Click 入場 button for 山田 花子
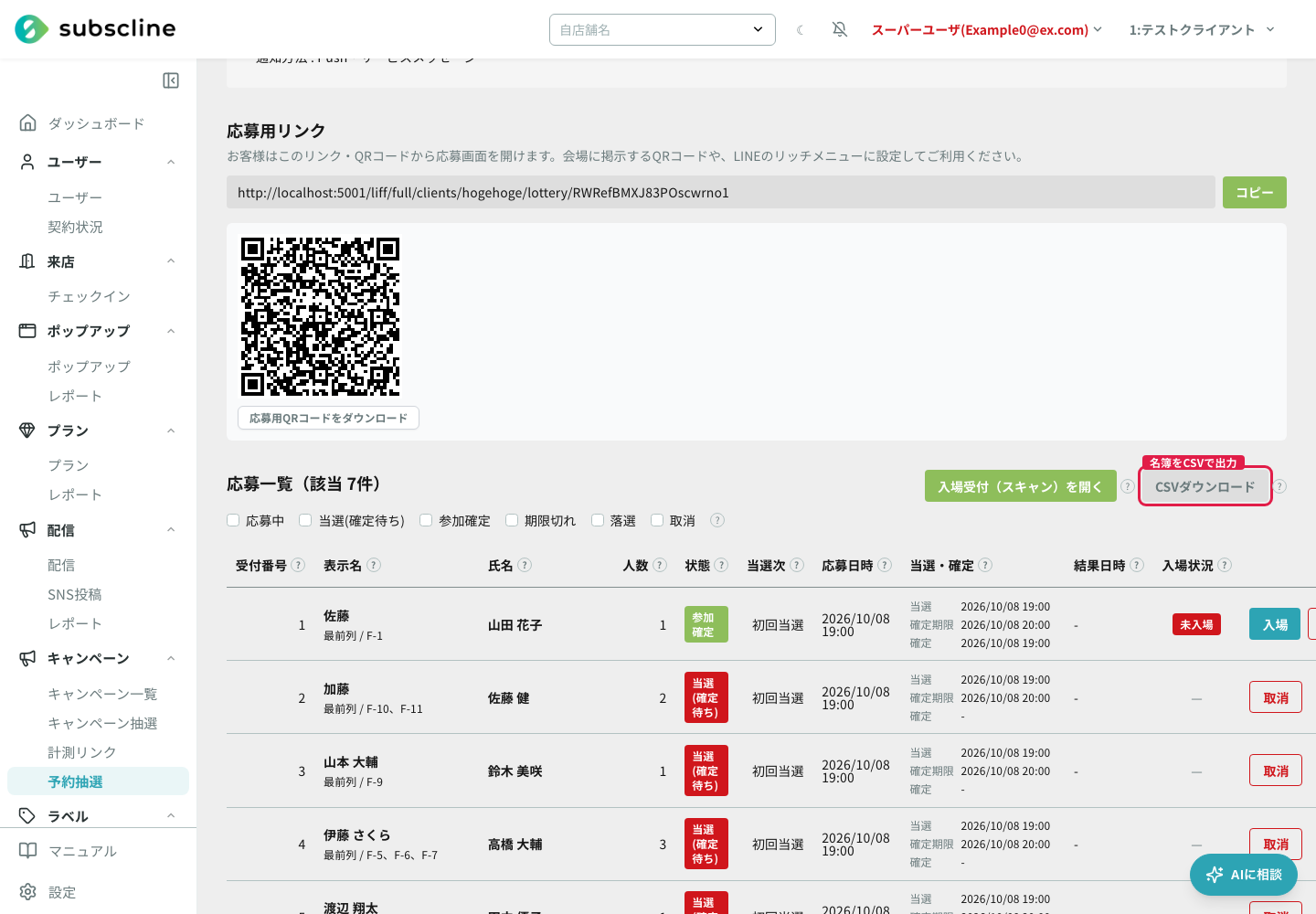The height and width of the screenshot is (914, 1316). (1275, 624)
